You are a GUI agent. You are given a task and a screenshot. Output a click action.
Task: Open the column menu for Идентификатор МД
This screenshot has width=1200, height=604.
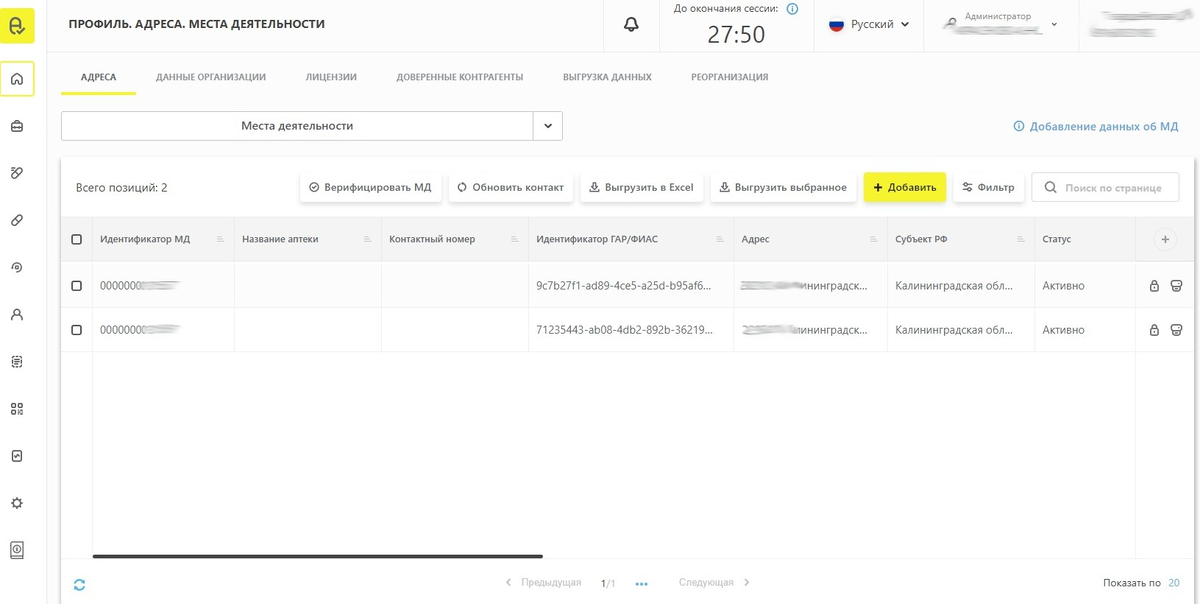pyautogui.click(x=220, y=239)
